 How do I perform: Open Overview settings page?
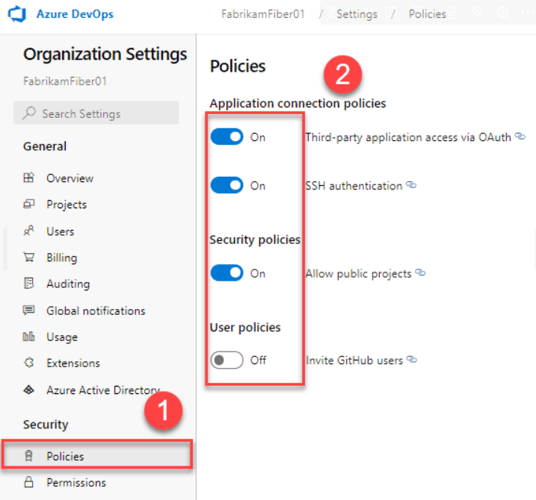tap(70, 178)
